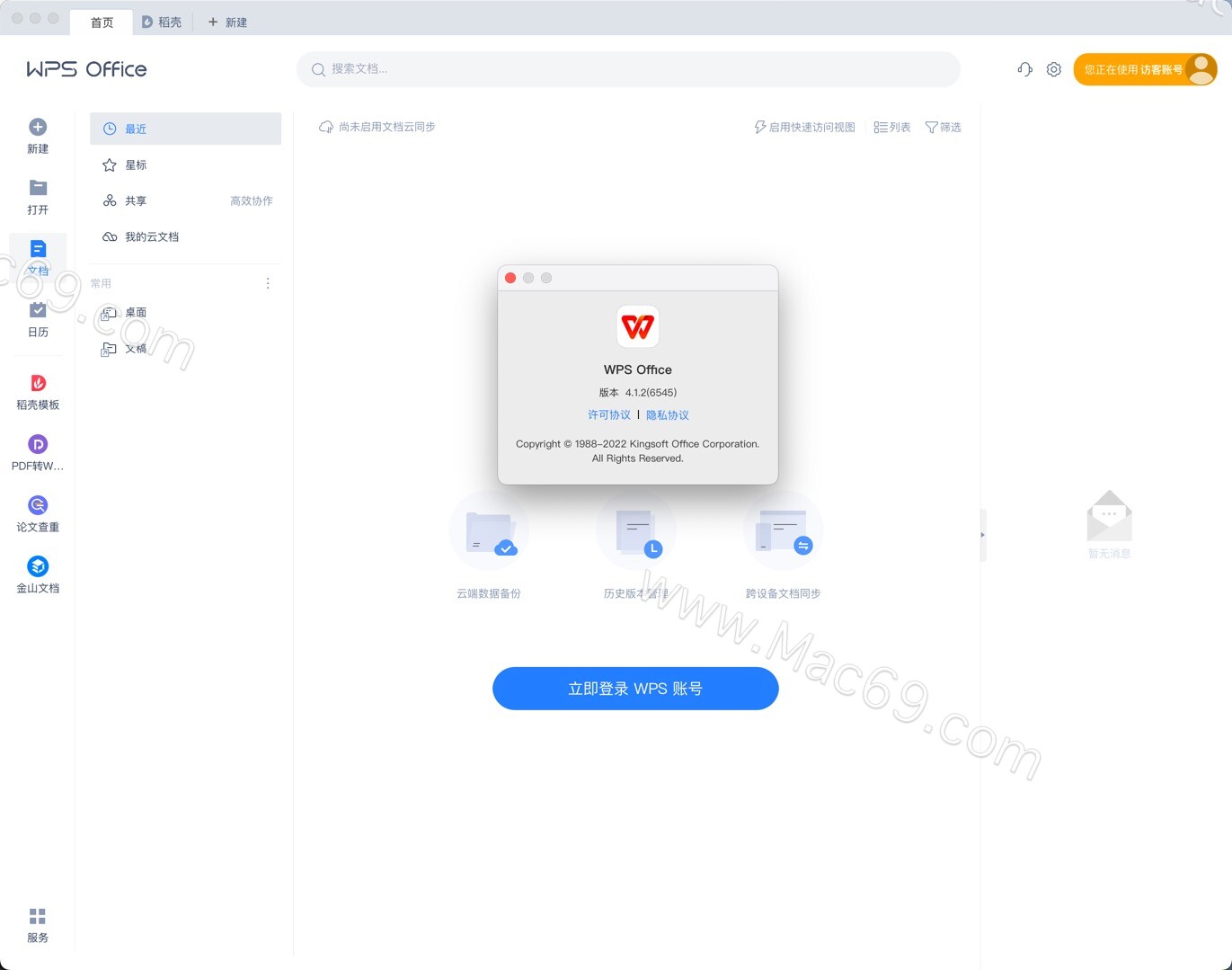
Task: Click the search magnifier icon
Action: [318, 69]
